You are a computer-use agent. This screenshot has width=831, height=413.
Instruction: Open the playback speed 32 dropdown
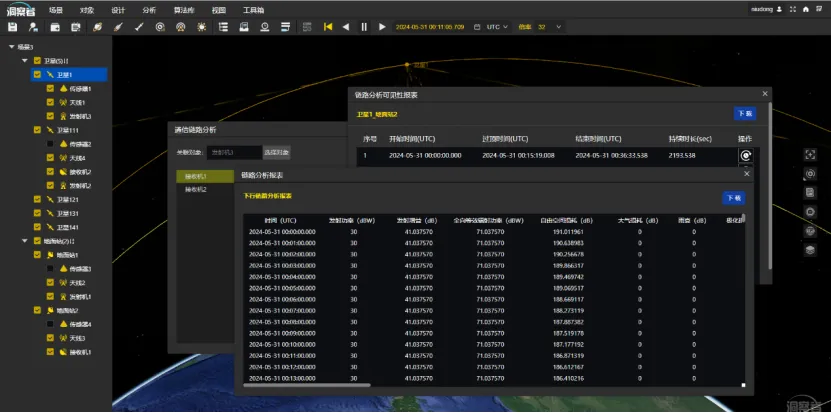point(548,27)
